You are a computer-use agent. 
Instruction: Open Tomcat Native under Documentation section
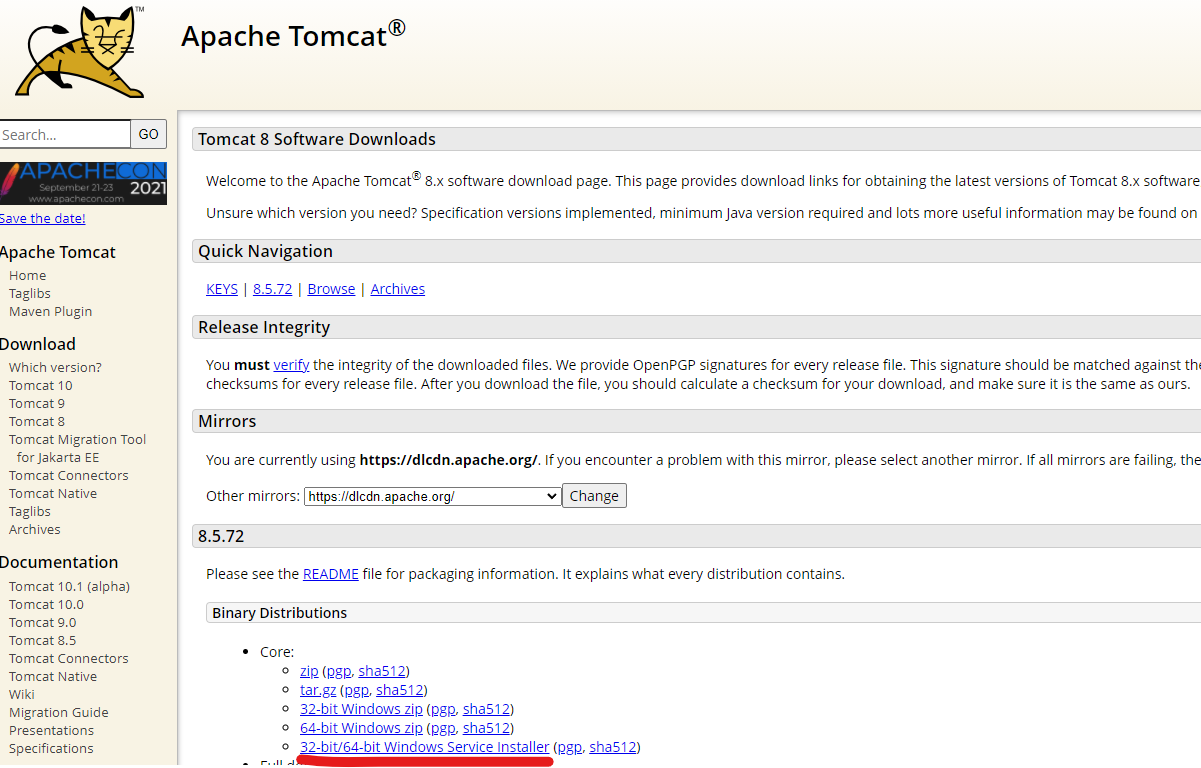point(53,676)
